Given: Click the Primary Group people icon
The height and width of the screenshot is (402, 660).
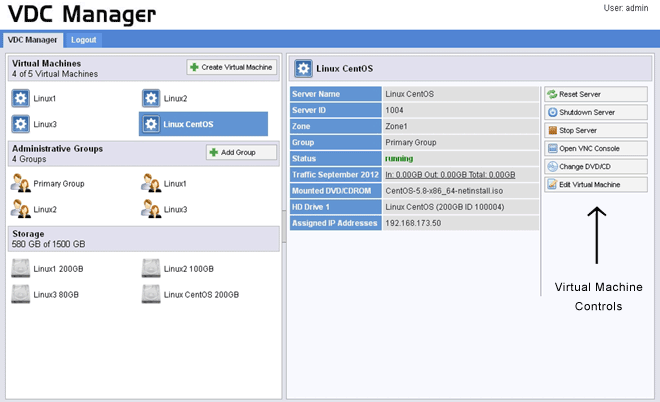Looking at the screenshot, I should pos(21,183).
